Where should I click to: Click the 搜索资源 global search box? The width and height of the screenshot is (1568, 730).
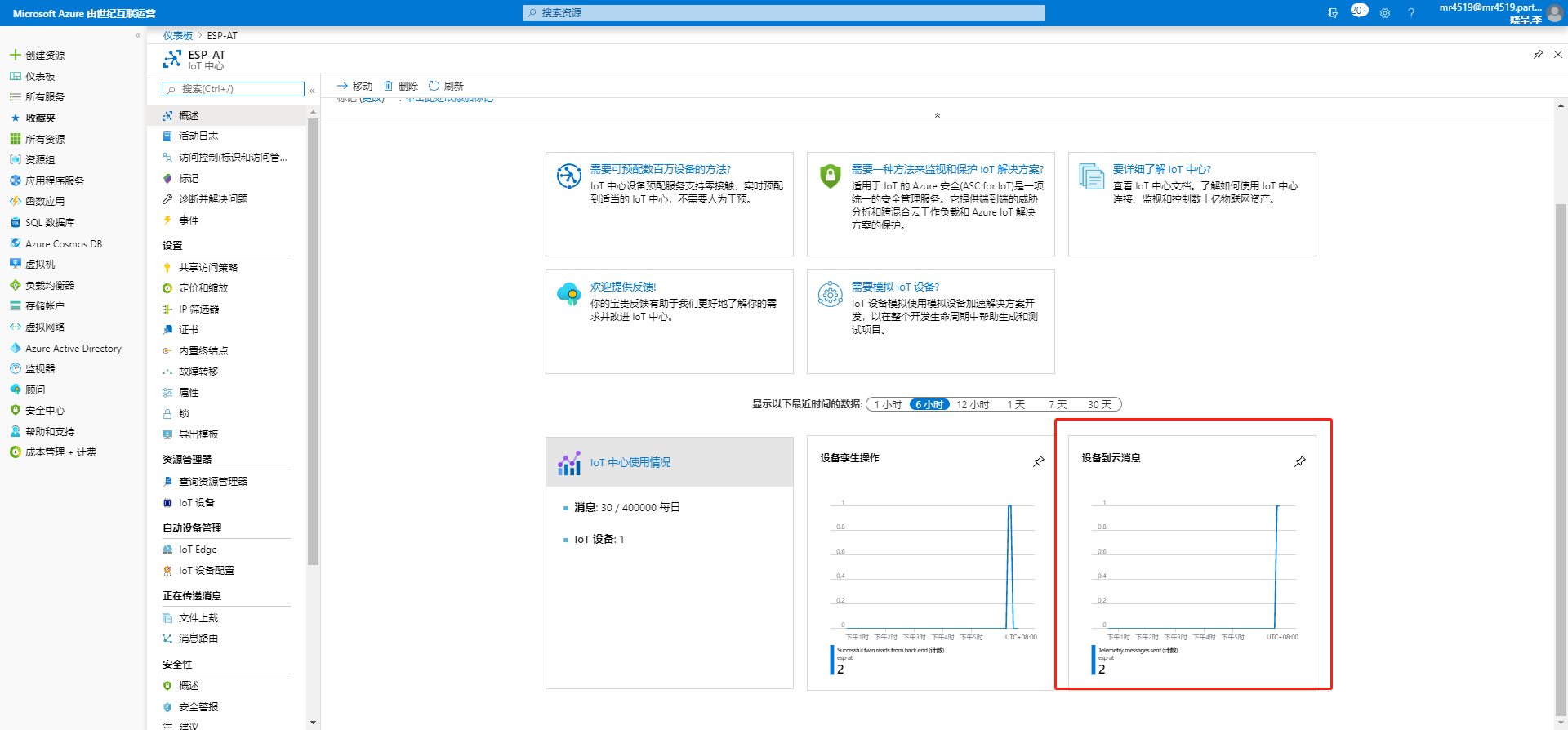tap(784, 13)
